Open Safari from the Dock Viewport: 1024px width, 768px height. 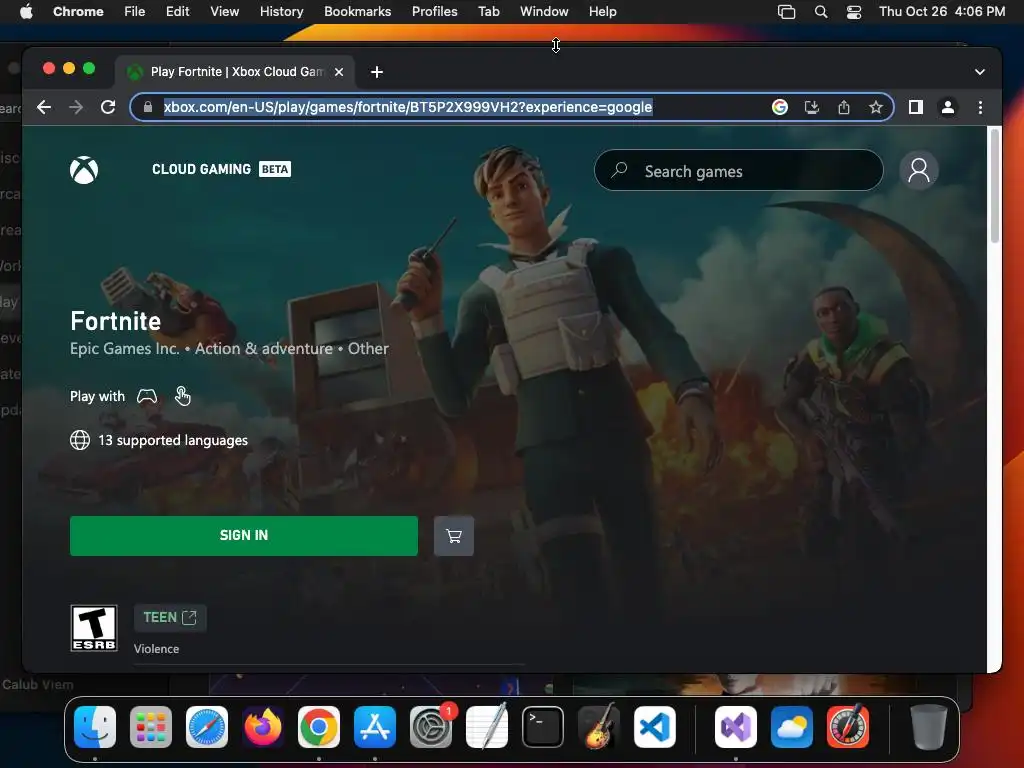pyautogui.click(x=207, y=727)
